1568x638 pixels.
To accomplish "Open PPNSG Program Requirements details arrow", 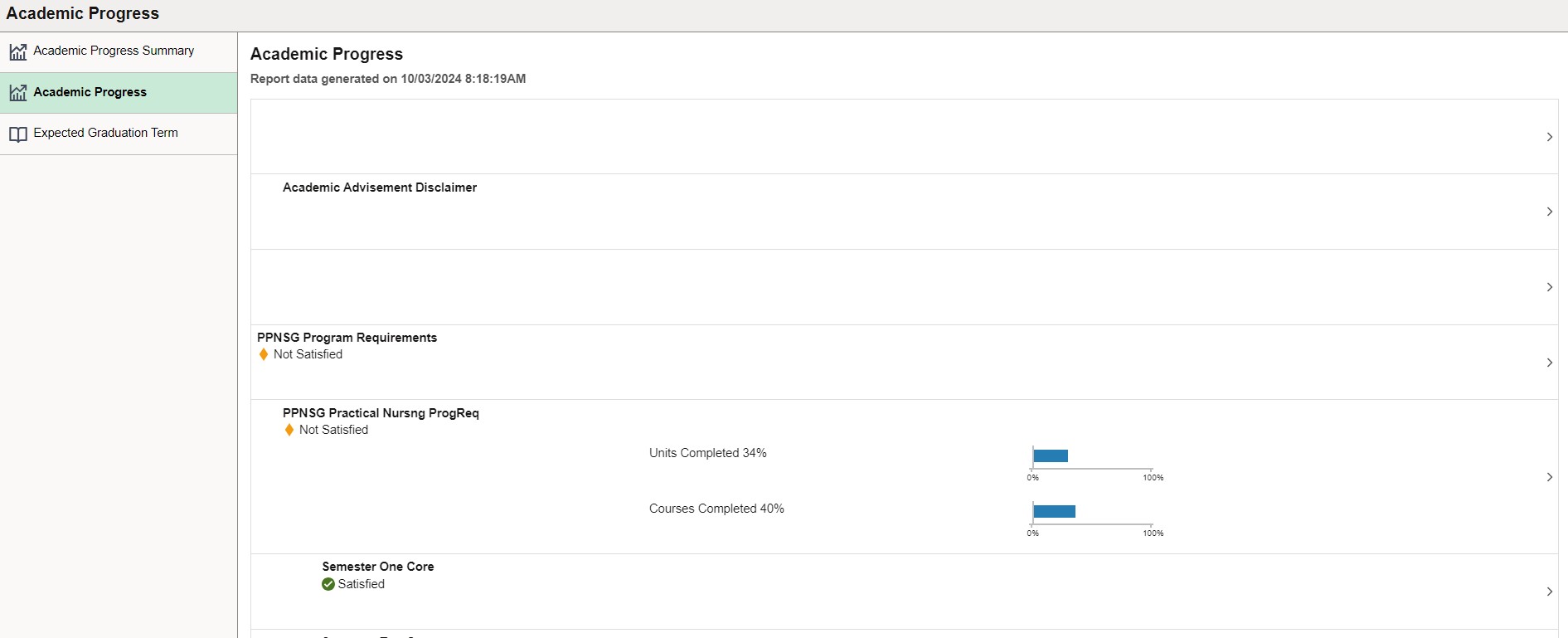I will 1549,363.
